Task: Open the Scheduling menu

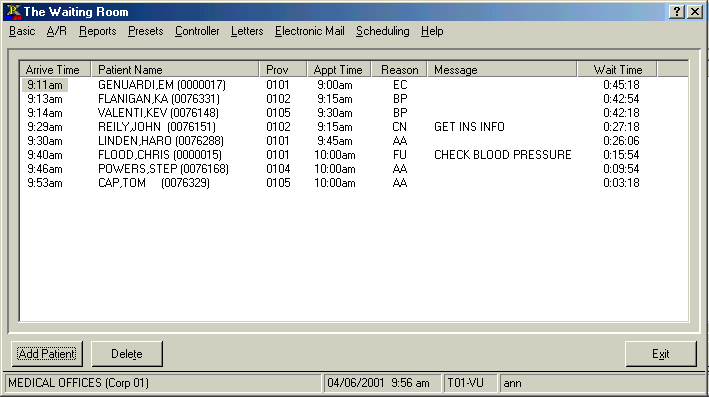Action: [x=383, y=31]
